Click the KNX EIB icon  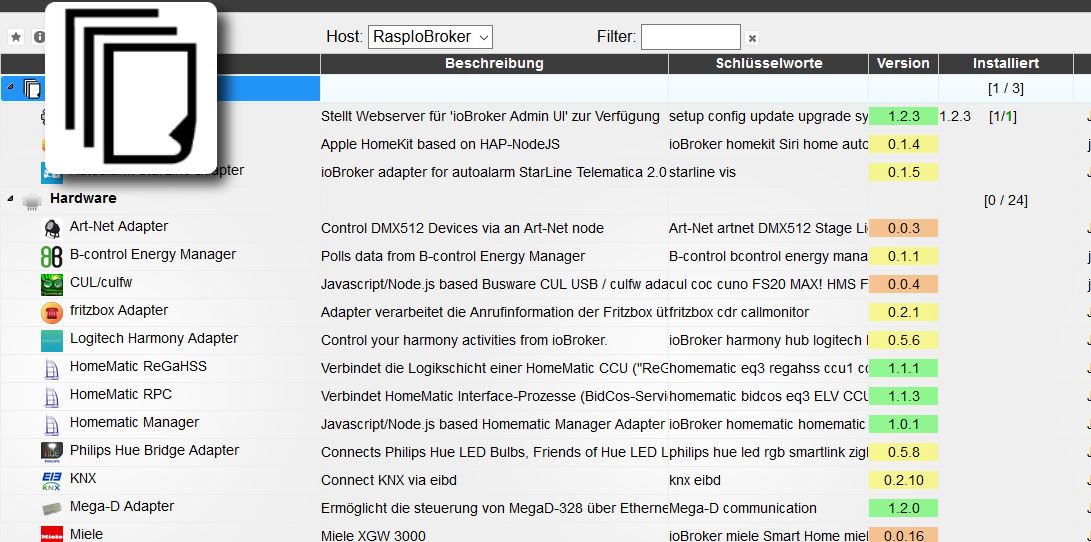coord(51,481)
